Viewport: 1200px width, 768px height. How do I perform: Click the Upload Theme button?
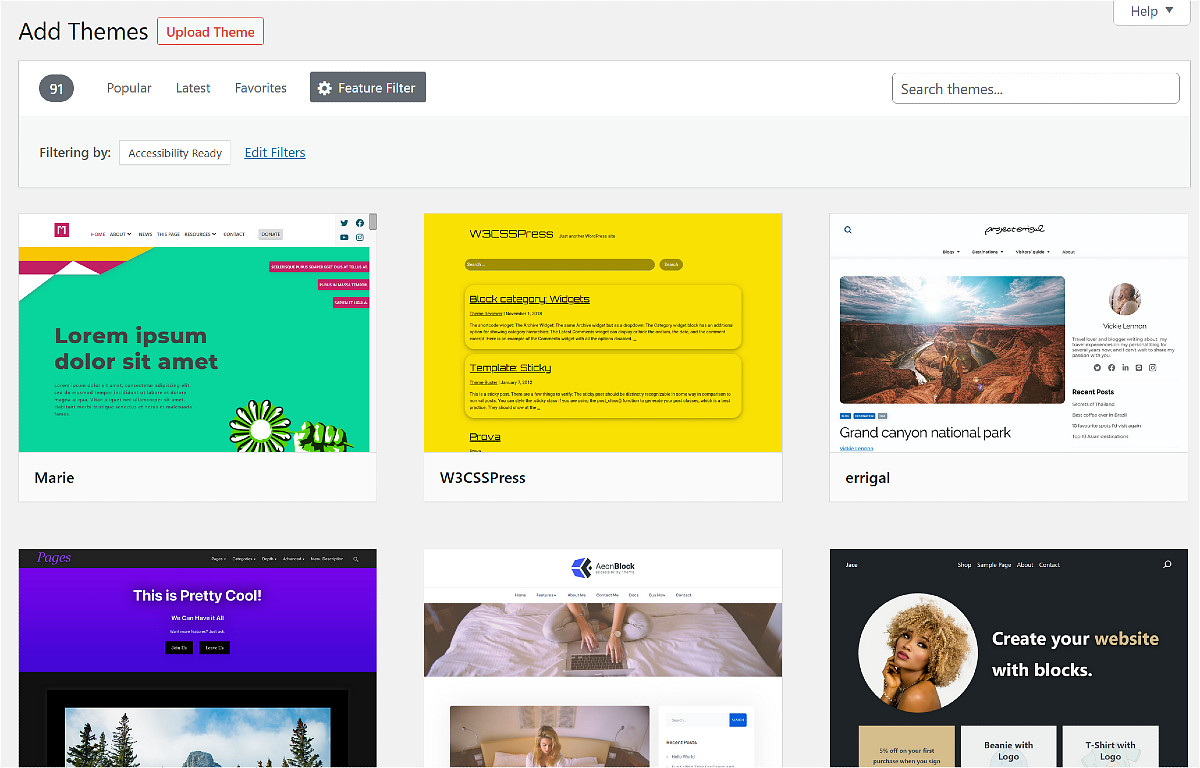pos(210,31)
